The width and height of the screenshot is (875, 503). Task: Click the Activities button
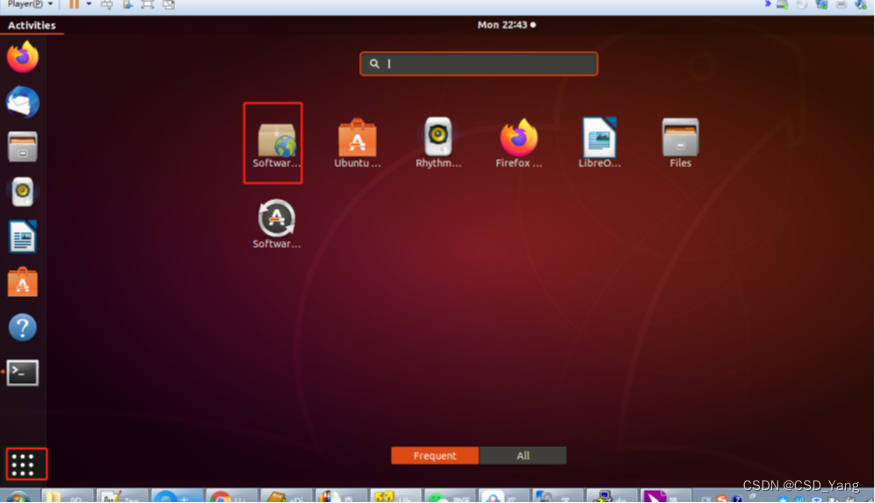[x=32, y=25]
